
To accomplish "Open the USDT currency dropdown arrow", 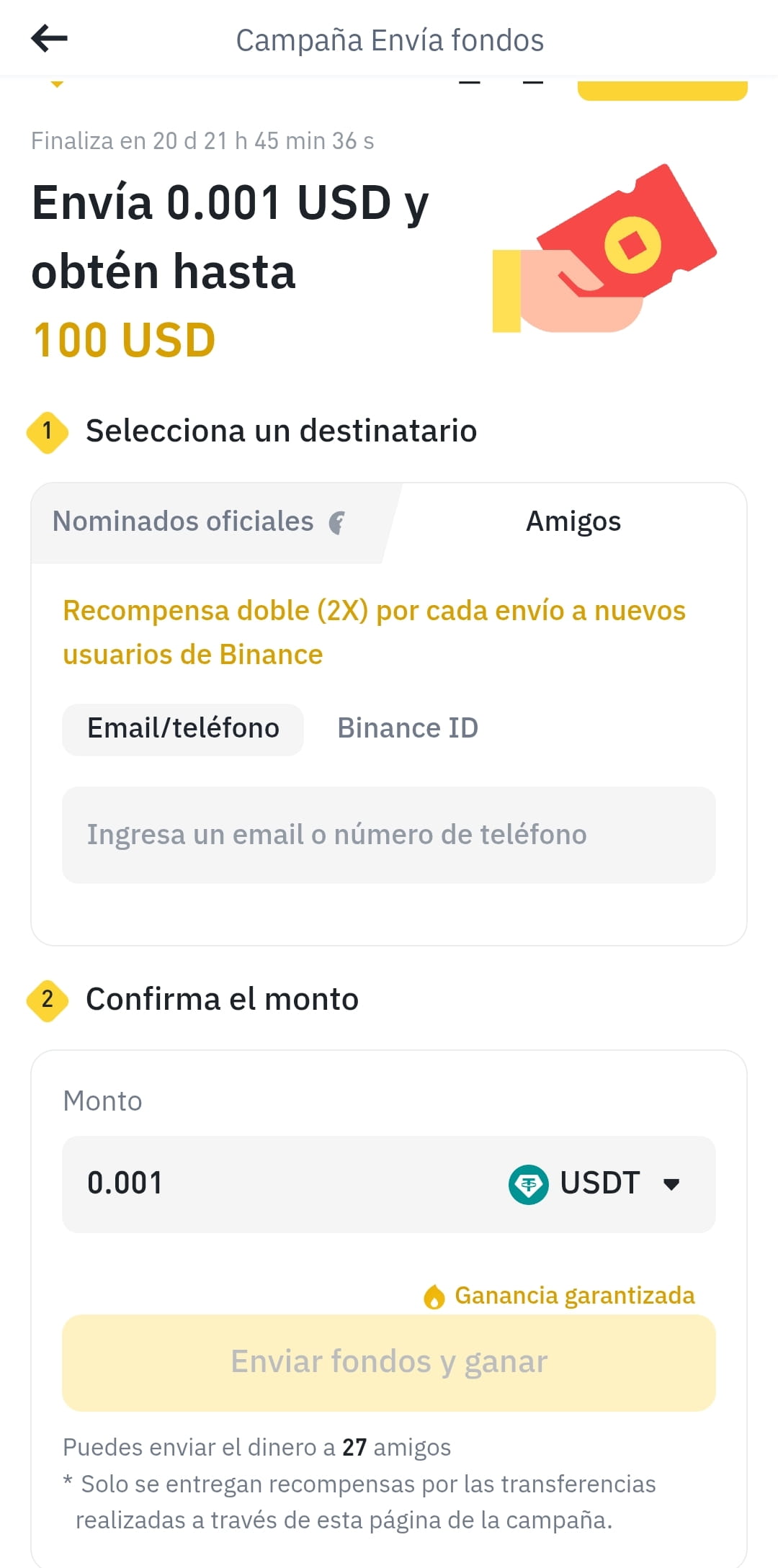I will coord(671,1185).
